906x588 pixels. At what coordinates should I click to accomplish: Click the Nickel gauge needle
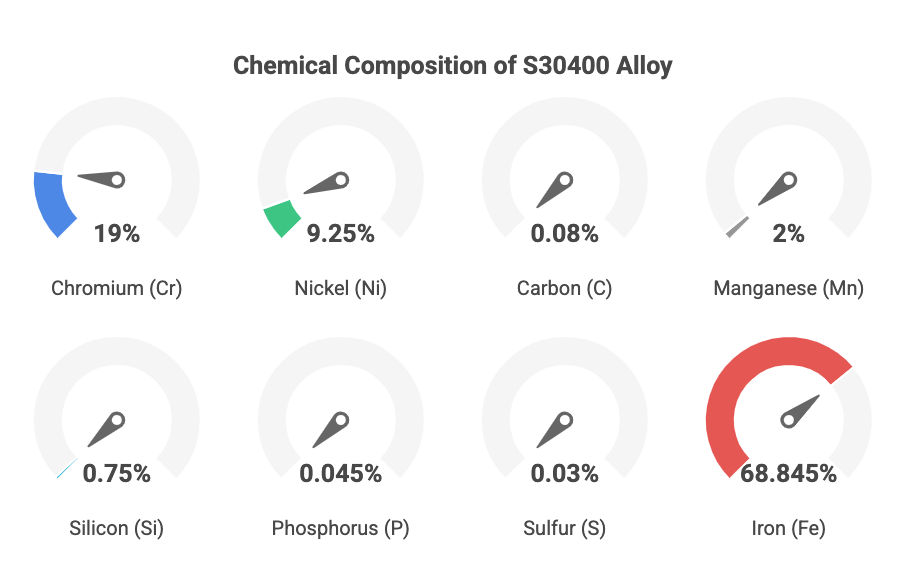tap(326, 184)
